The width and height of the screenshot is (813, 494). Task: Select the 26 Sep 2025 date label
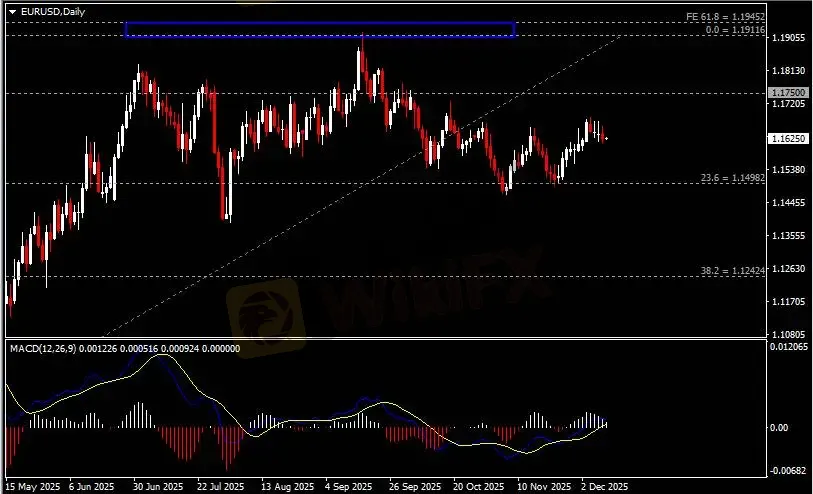tap(415, 487)
